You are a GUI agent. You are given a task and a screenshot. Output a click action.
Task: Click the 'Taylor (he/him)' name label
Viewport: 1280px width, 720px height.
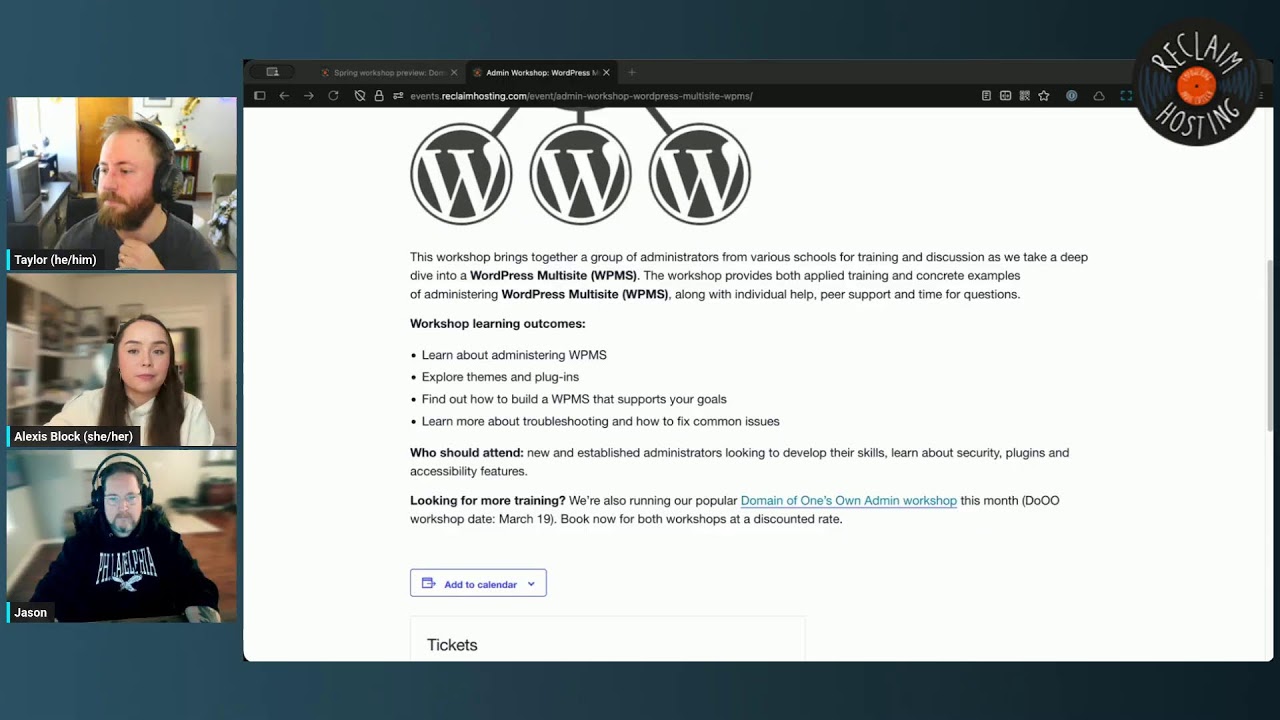pyautogui.click(x=55, y=260)
